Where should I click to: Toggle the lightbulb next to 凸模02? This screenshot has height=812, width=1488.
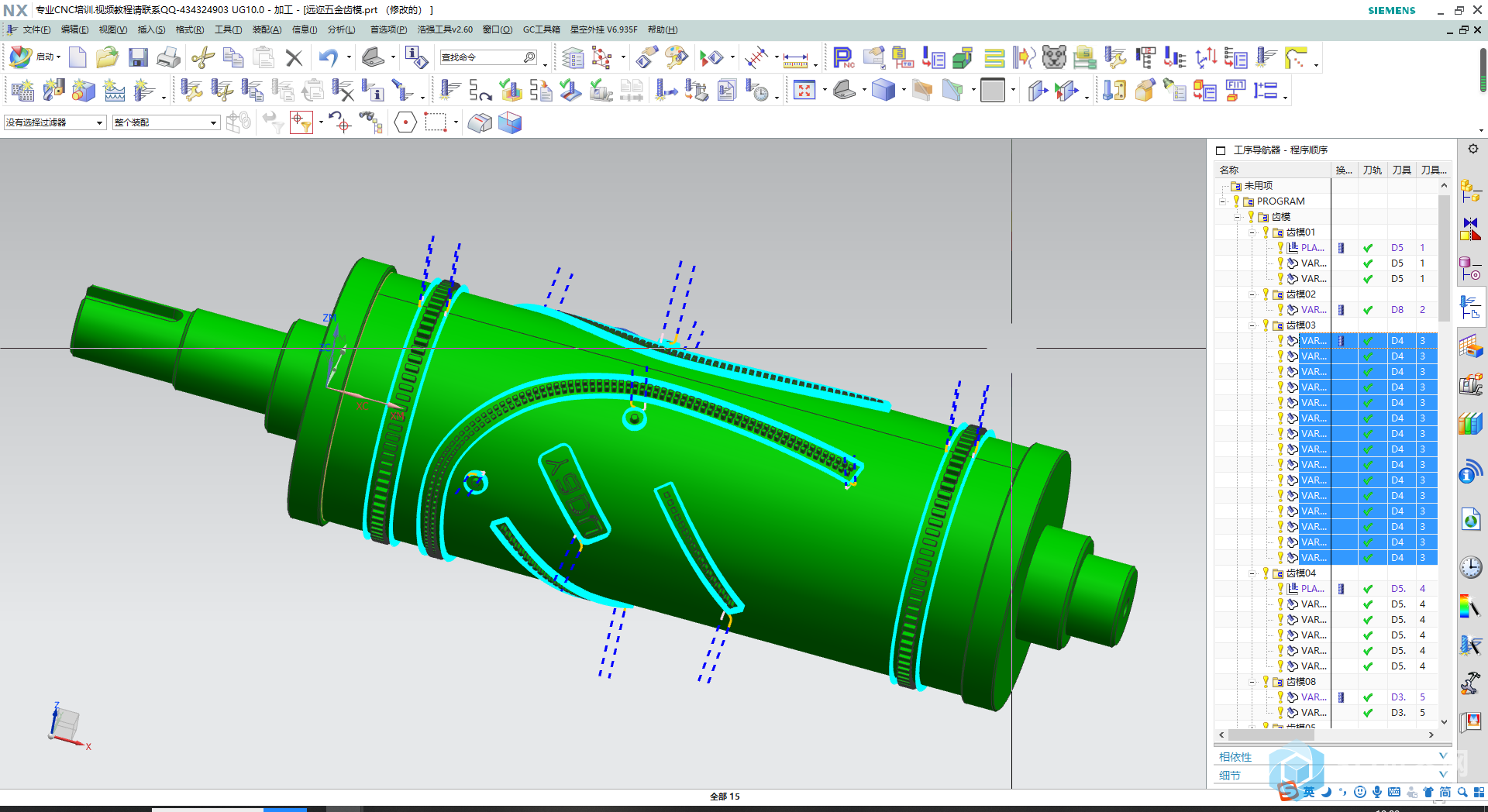pyautogui.click(x=1266, y=294)
